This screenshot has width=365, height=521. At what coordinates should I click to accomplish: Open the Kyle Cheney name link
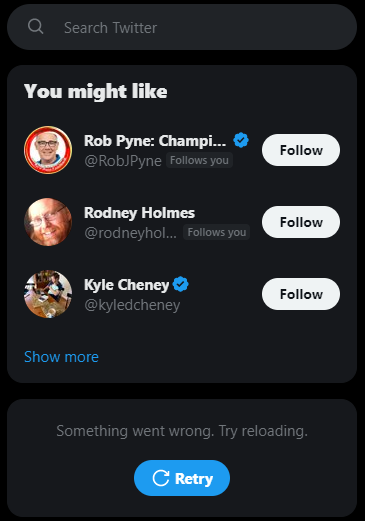[127, 285]
